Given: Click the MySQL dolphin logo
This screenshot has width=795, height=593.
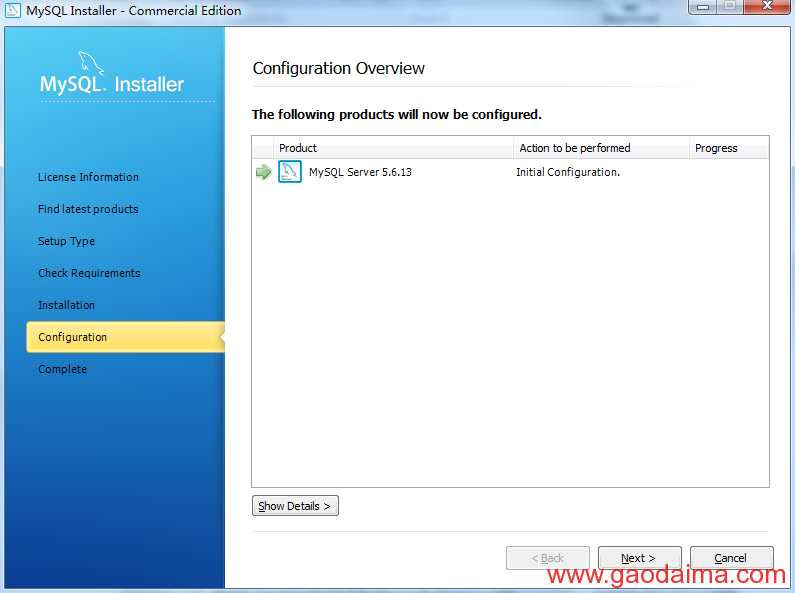Looking at the screenshot, I should (x=91, y=63).
